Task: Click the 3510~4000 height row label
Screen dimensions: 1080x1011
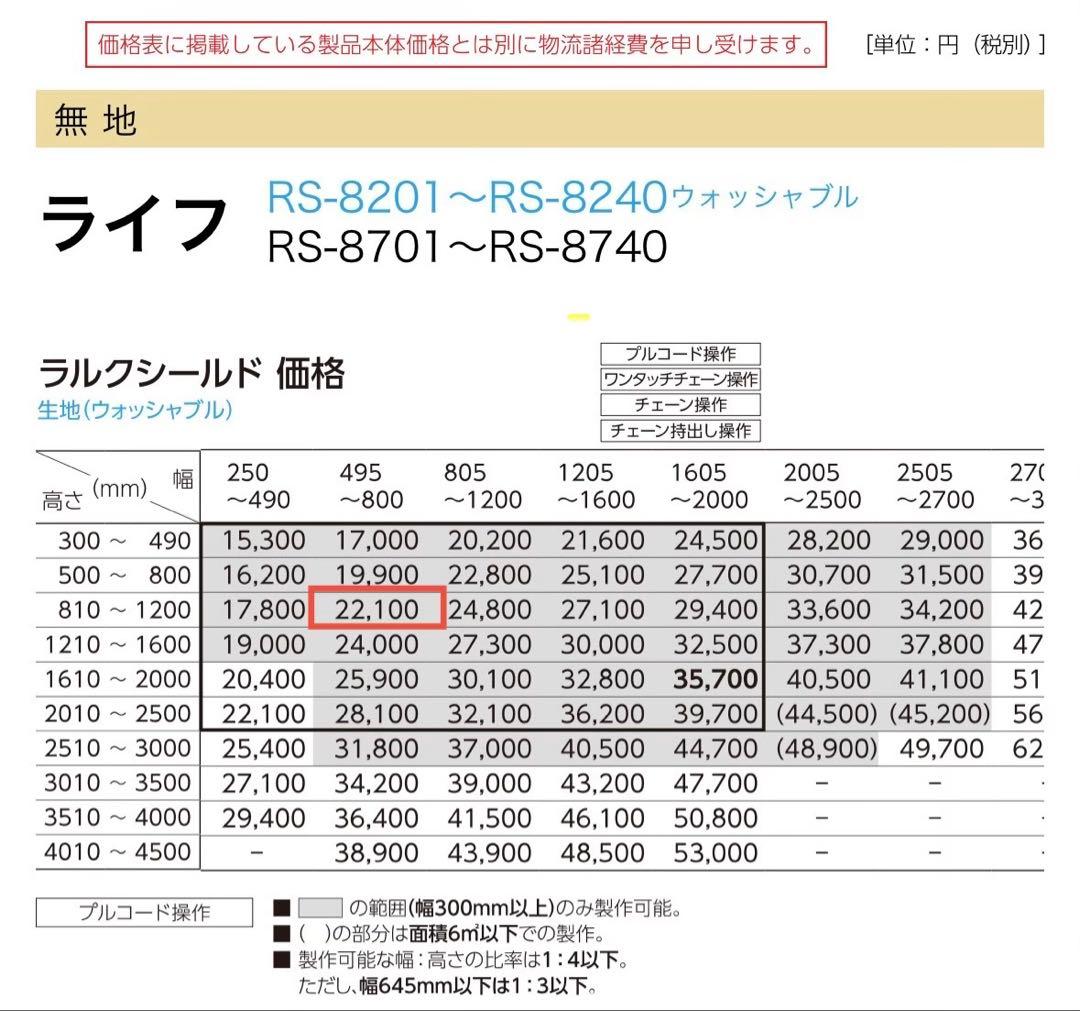Action: (x=118, y=817)
